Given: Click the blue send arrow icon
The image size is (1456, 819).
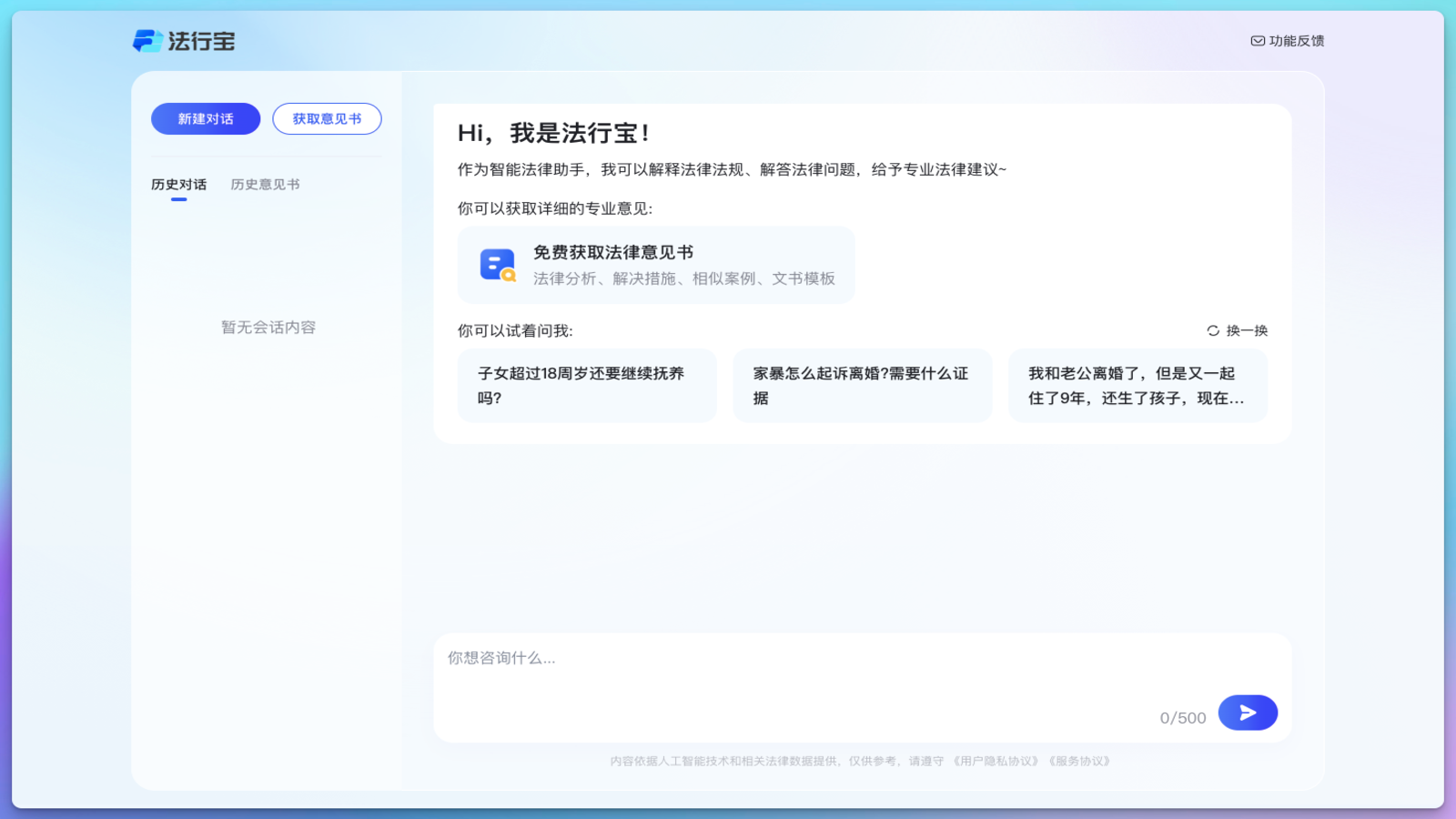Looking at the screenshot, I should point(1248,713).
